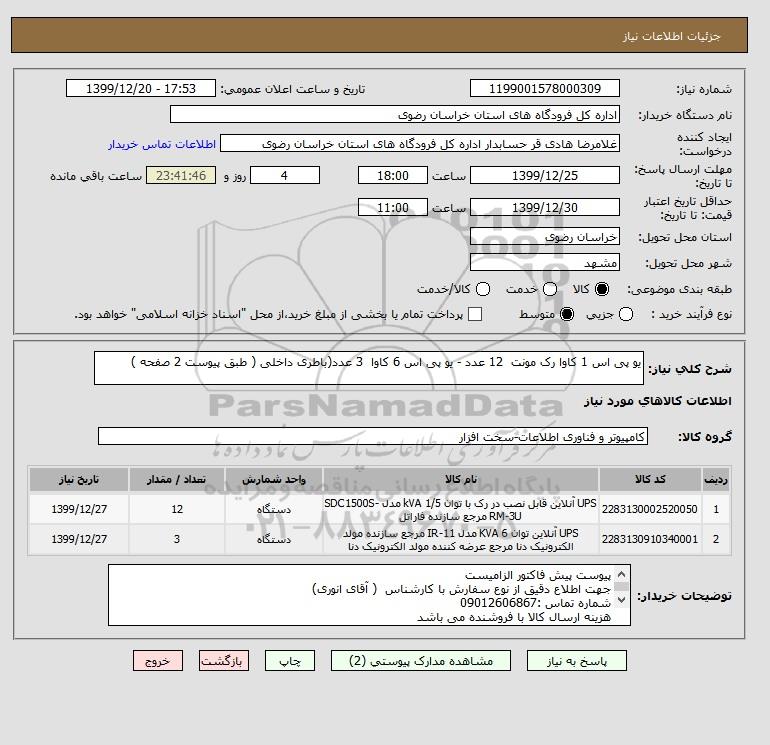The height and width of the screenshot is (745, 770).
Task: Click the اطلاعات کالاهای مورد نیاز heading
Action: [658, 401]
